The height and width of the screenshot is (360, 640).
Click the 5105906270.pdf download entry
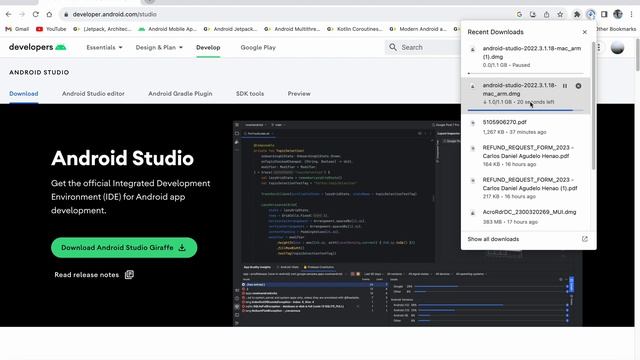point(526,127)
